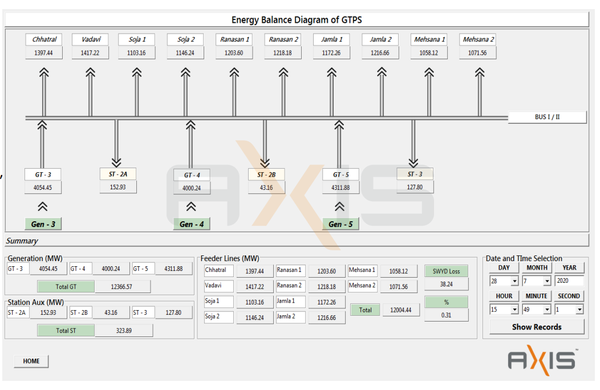The width and height of the screenshot is (600, 390).
Task: Click the Mehsana 1 feeder label in diagram
Action: 429,39
